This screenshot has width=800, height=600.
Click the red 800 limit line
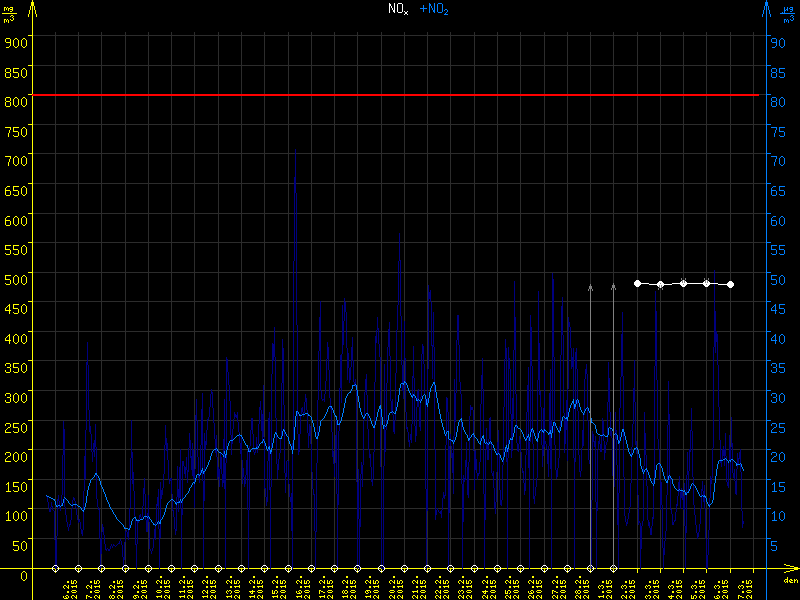tap(400, 95)
